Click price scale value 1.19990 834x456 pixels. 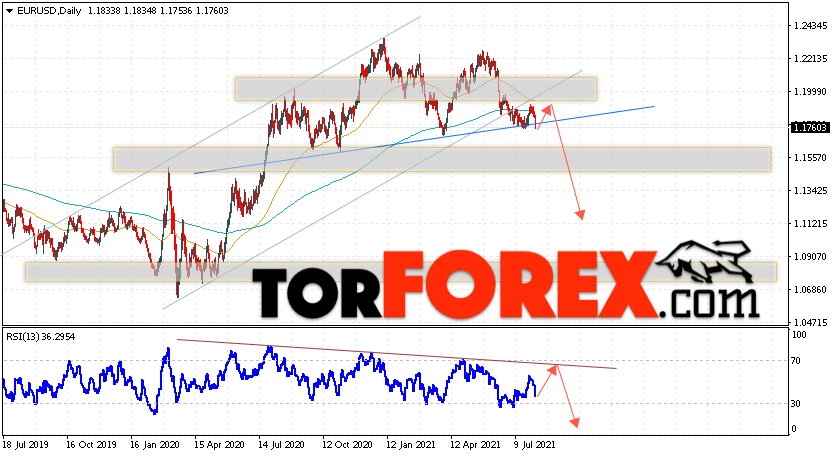click(810, 92)
